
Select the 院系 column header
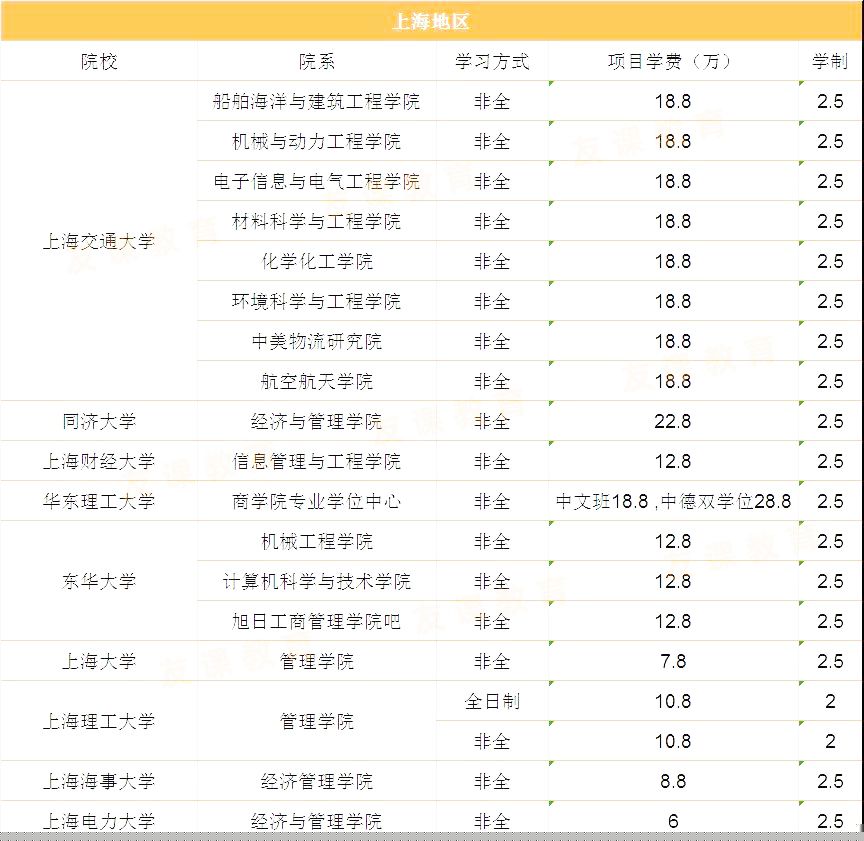(x=317, y=62)
